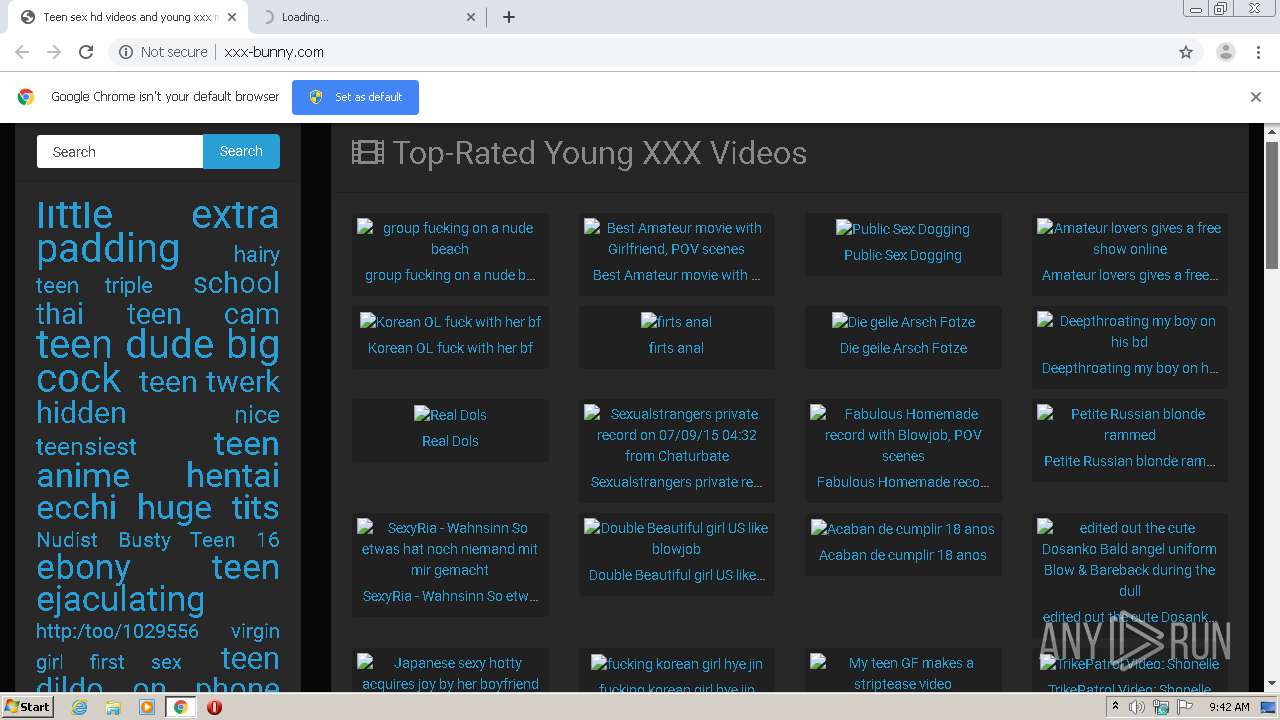Open Chrome's three-dot menu

pos(1259,52)
